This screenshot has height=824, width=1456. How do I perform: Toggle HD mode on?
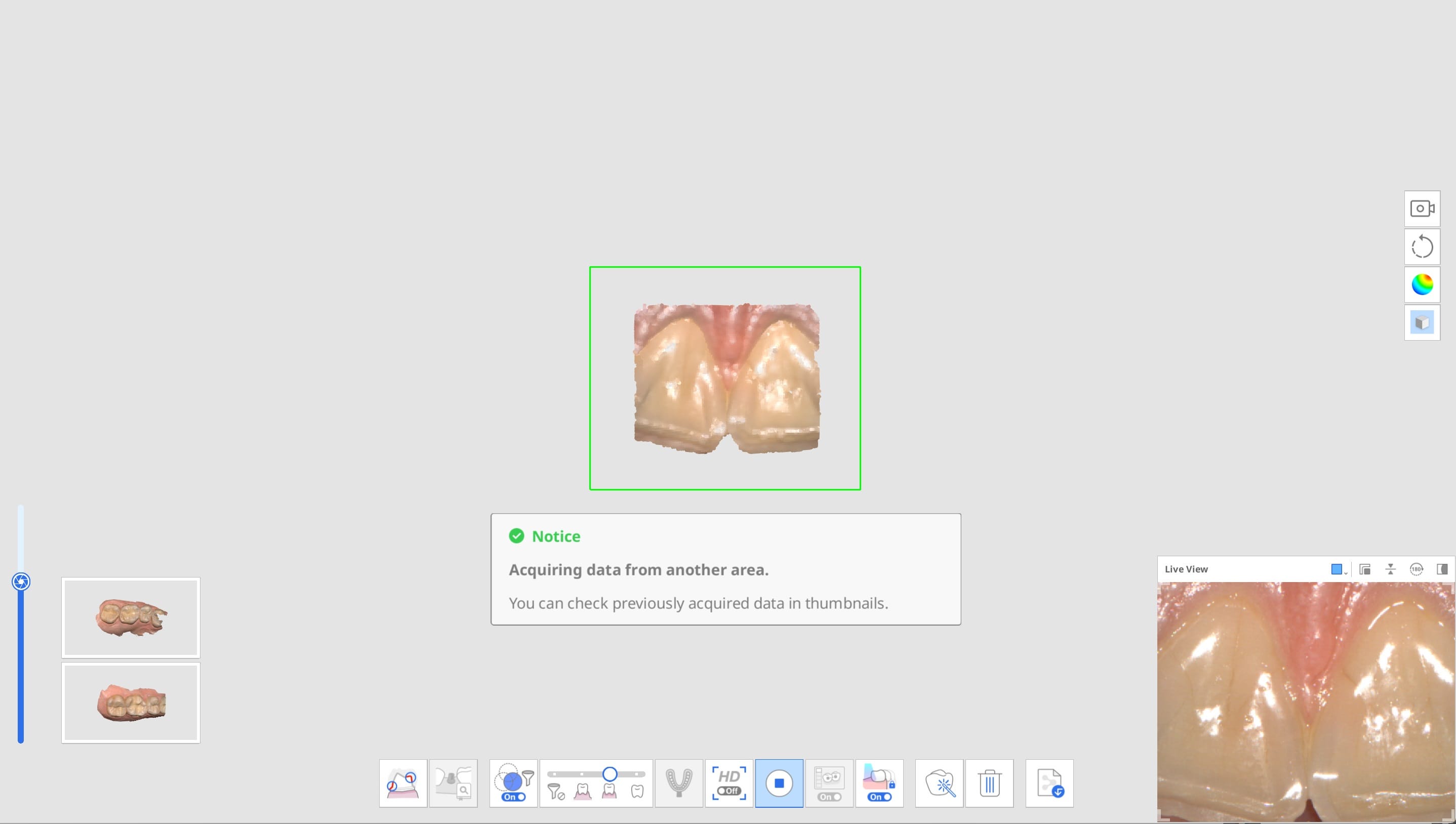(x=729, y=783)
